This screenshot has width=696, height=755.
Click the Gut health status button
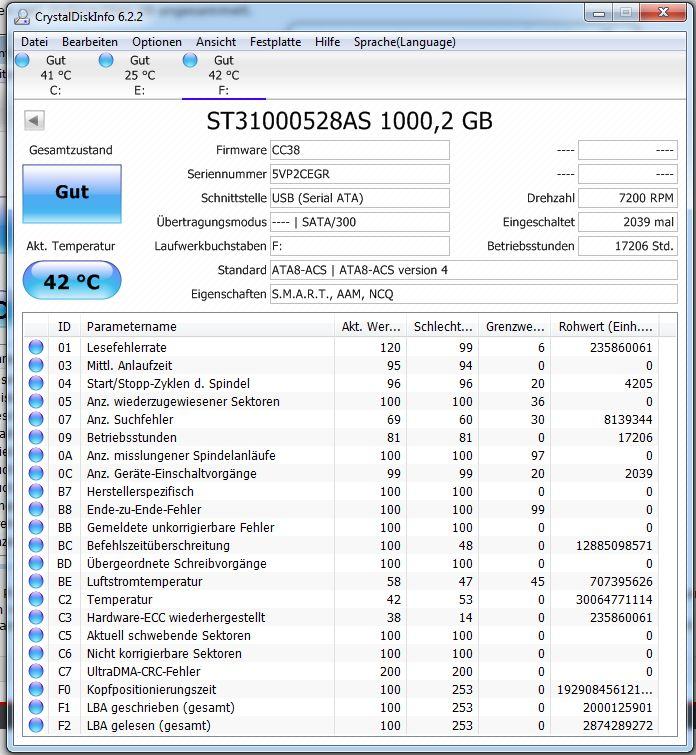tap(72, 194)
